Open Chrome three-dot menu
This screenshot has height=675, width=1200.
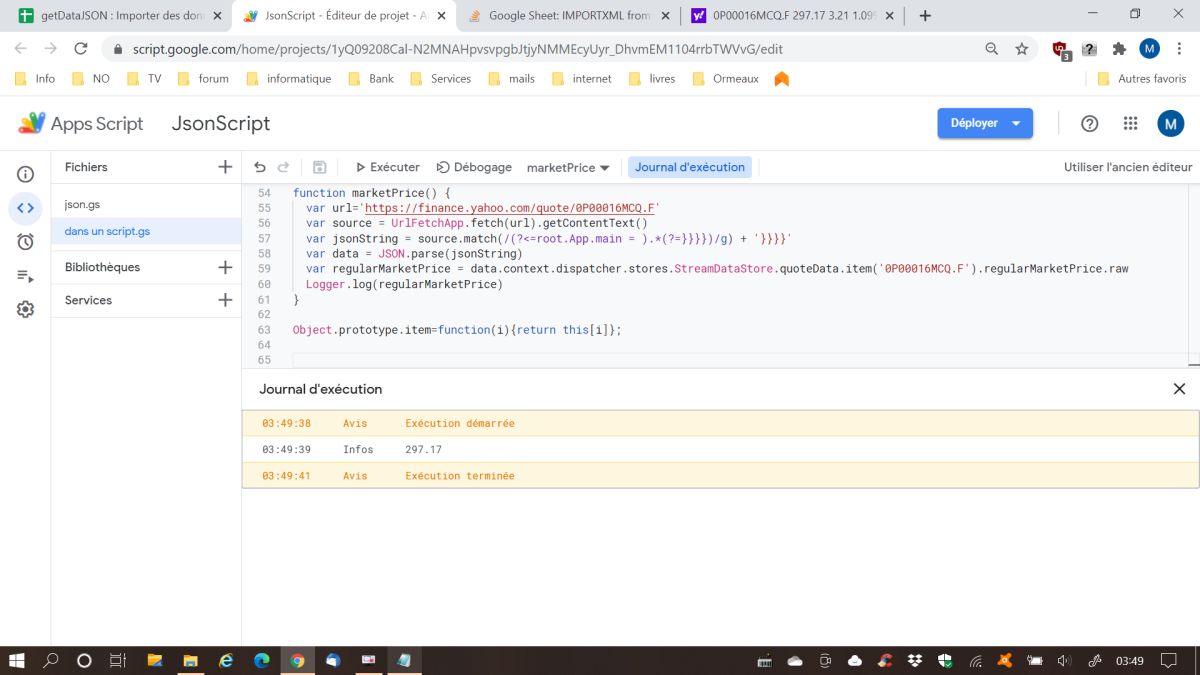coord(1179,48)
